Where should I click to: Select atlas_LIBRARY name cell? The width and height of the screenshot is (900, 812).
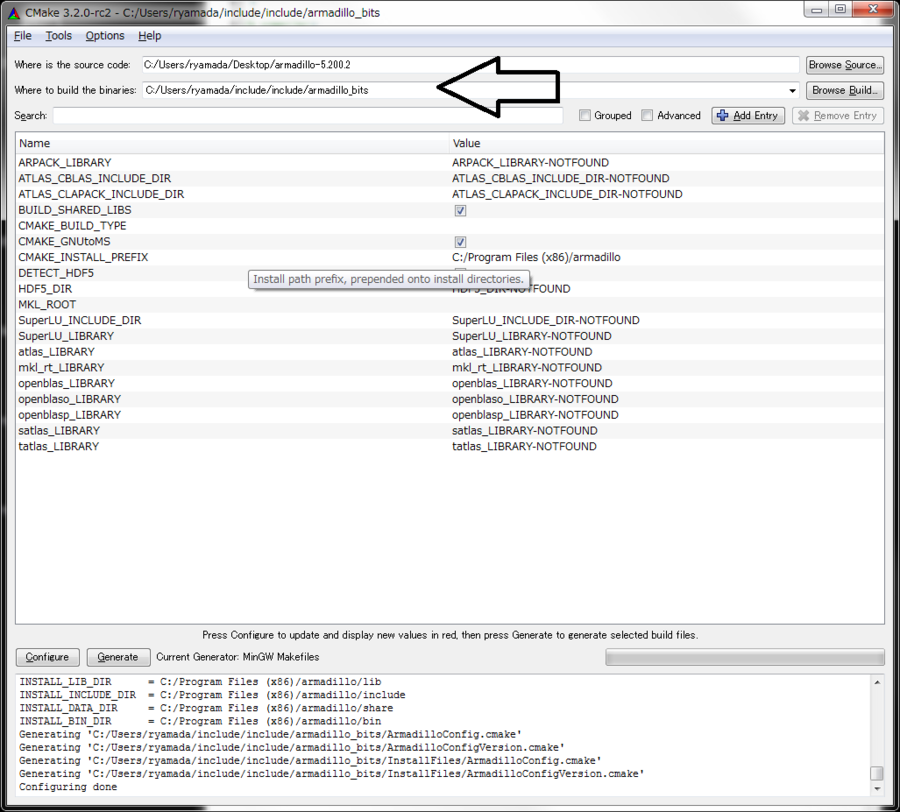[56, 352]
